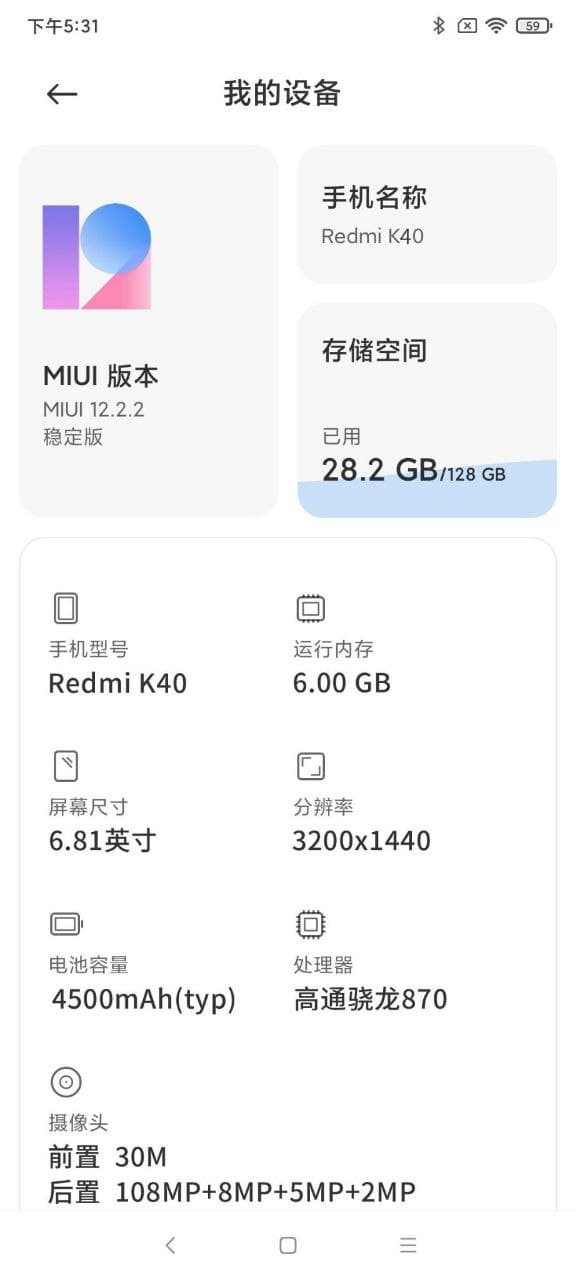Select the MIUI 12.2.2 version text

[93, 409]
